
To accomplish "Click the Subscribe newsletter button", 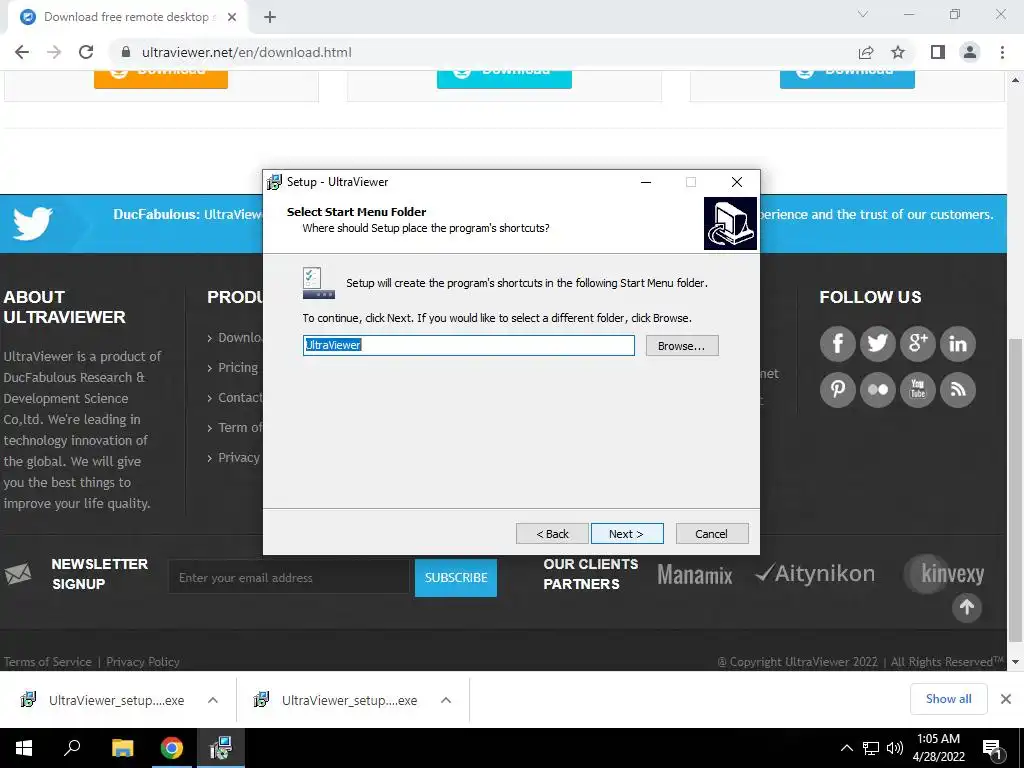I will point(456,577).
